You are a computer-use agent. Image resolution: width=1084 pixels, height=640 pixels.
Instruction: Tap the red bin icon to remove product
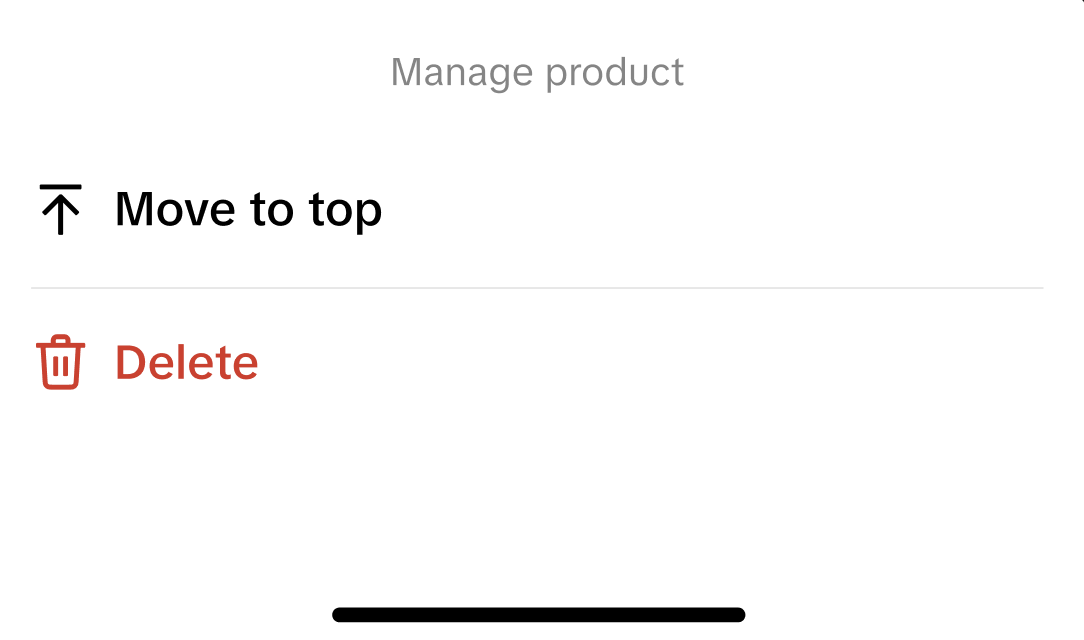tap(60, 362)
